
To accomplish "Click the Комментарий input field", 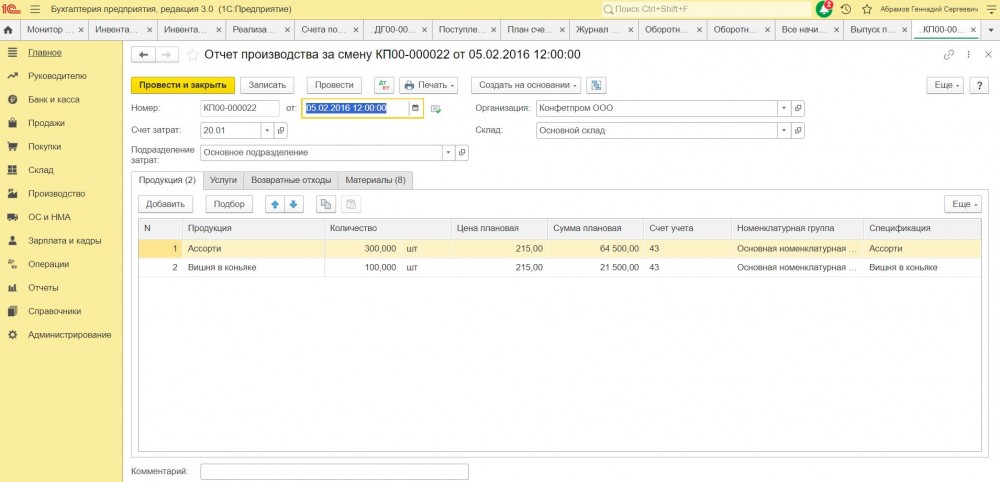I will coord(334,471).
